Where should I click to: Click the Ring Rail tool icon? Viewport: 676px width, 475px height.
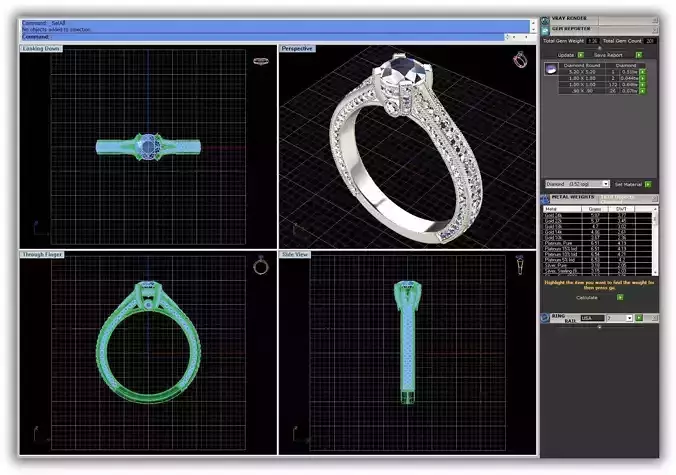pos(545,318)
